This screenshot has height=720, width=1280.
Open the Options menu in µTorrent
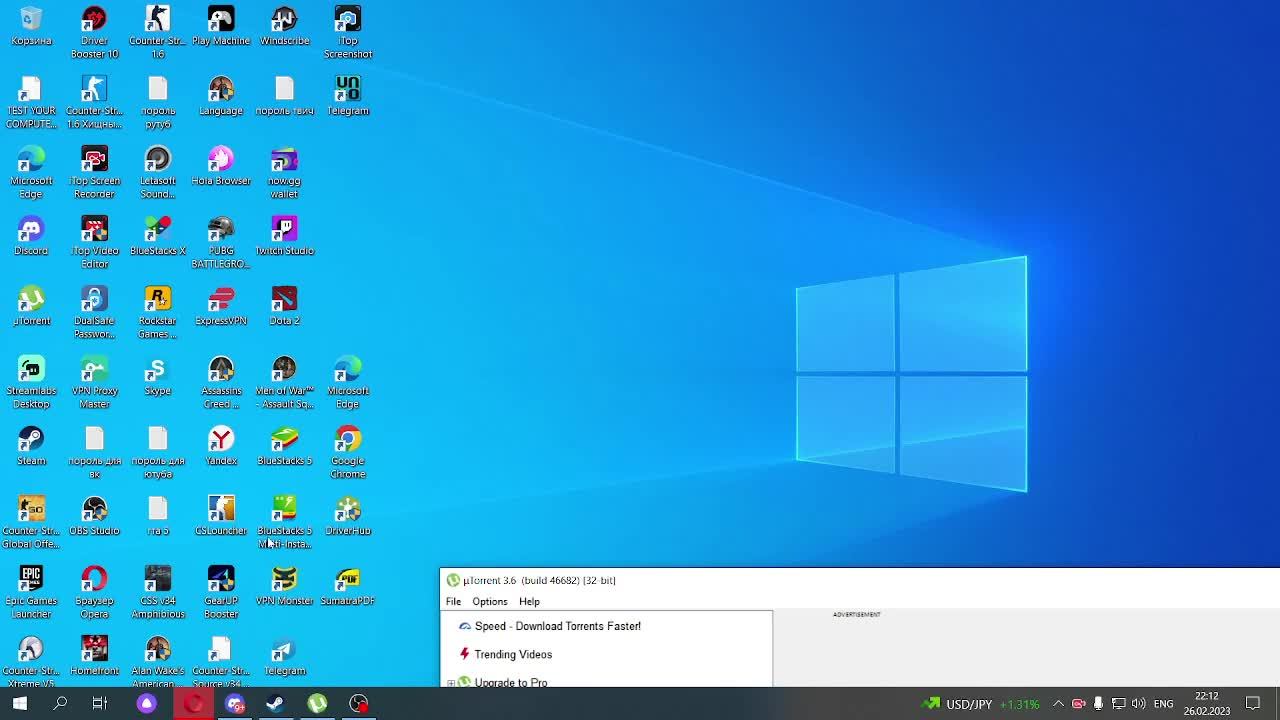(x=490, y=602)
